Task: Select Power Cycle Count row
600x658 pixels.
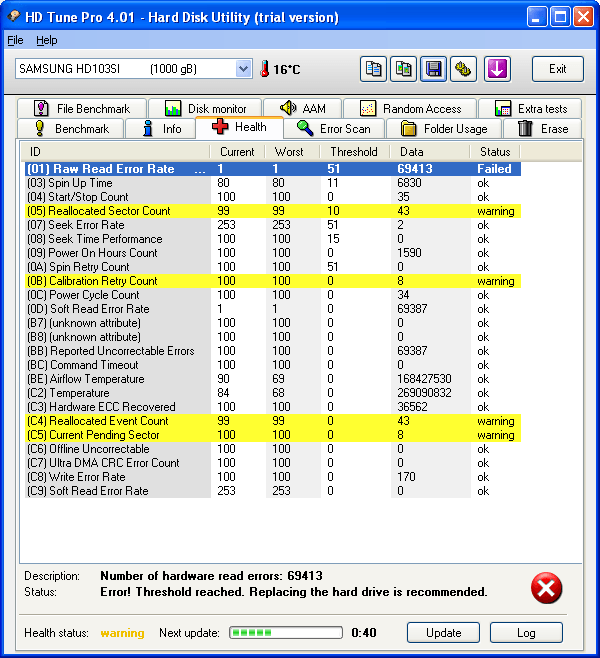Action: [x=273, y=295]
